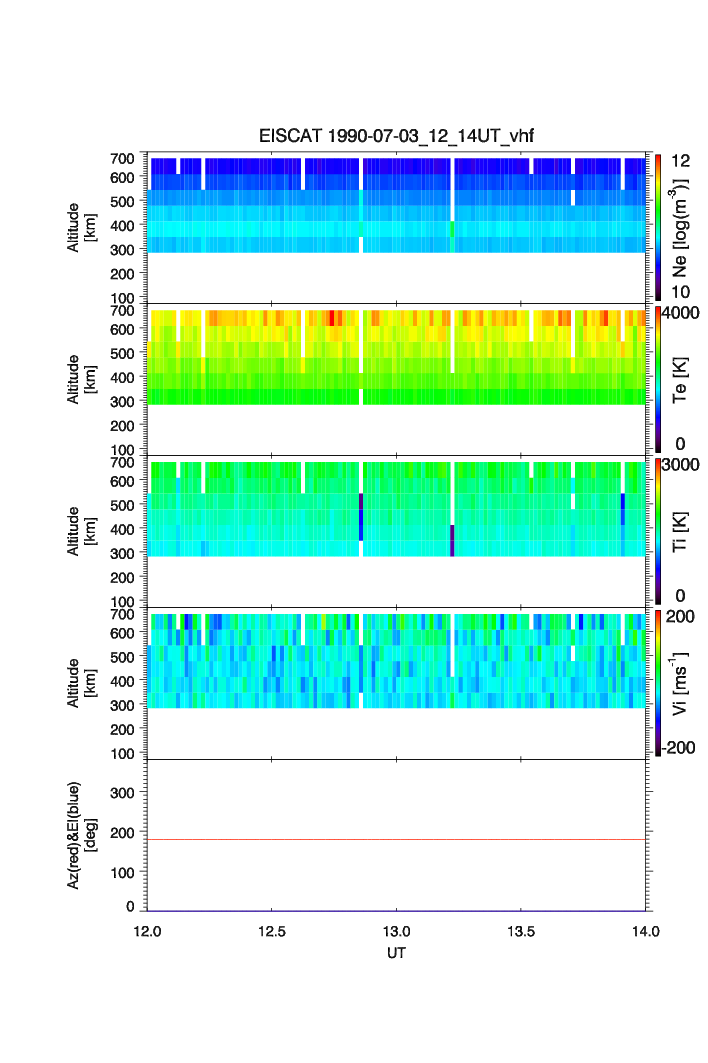The height and width of the screenshot is (1063, 708).
Task: Click the 13.0 tick on the UT axis
Action: (396, 931)
